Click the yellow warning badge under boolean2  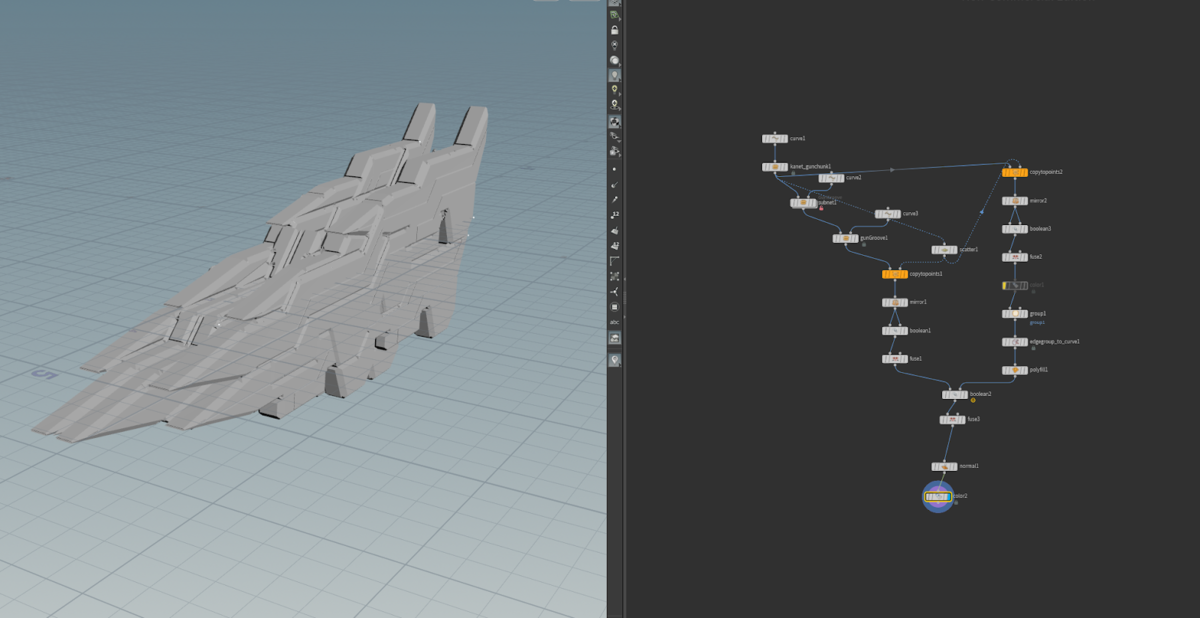pyautogui.click(x=973, y=401)
